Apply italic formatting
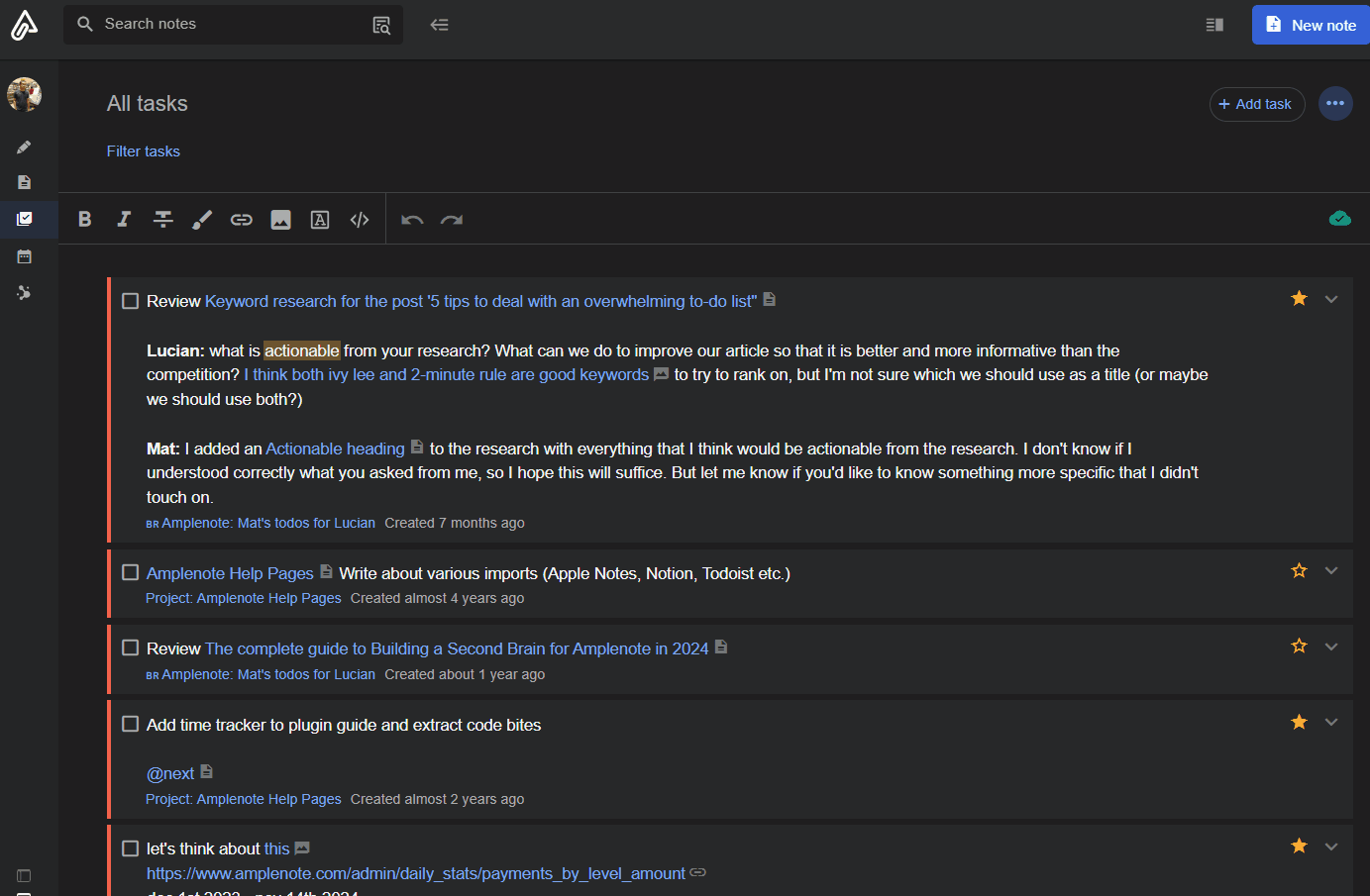 point(124,220)
